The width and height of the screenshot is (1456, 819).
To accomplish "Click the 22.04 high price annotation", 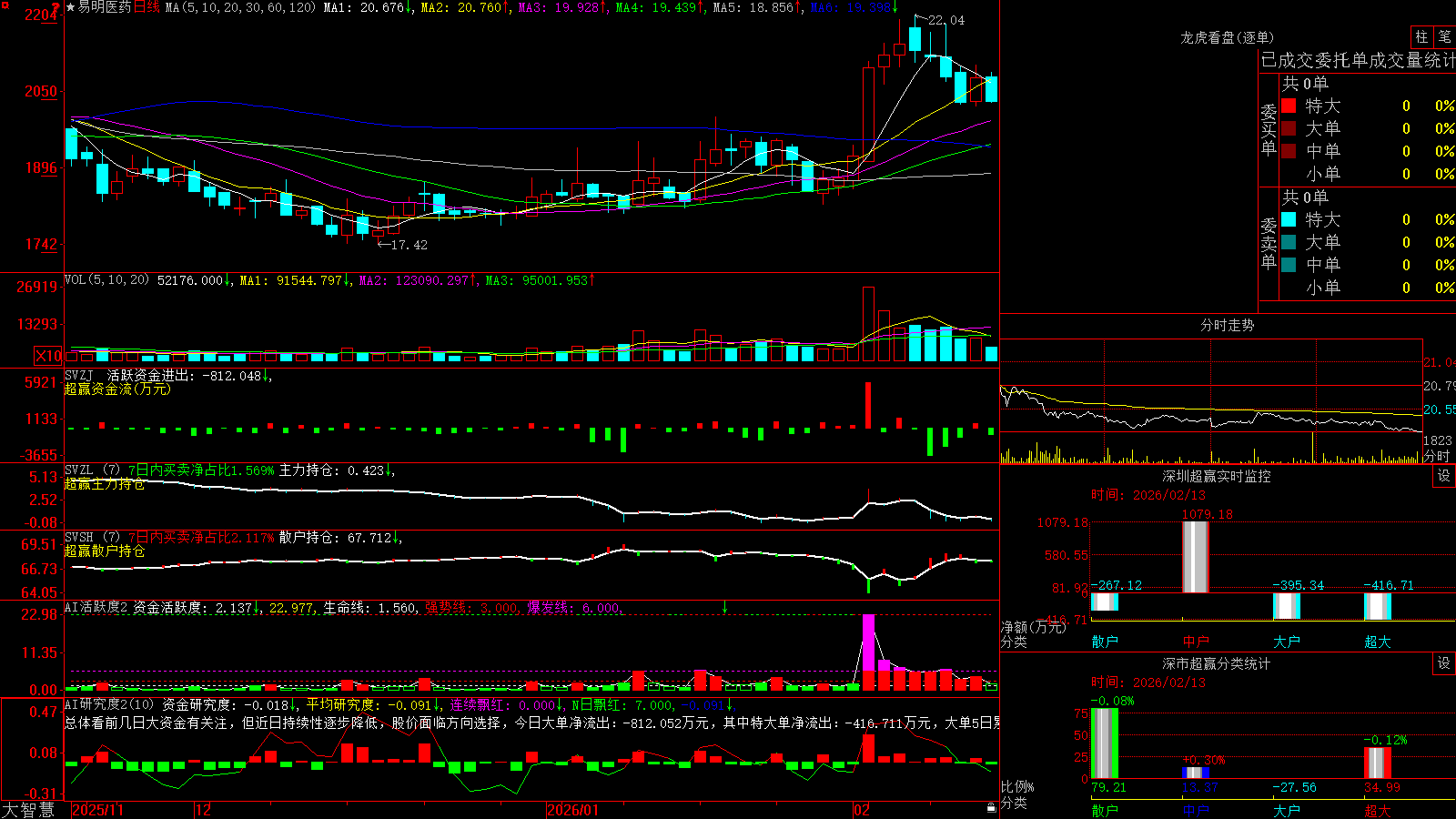I will point(946,20).
